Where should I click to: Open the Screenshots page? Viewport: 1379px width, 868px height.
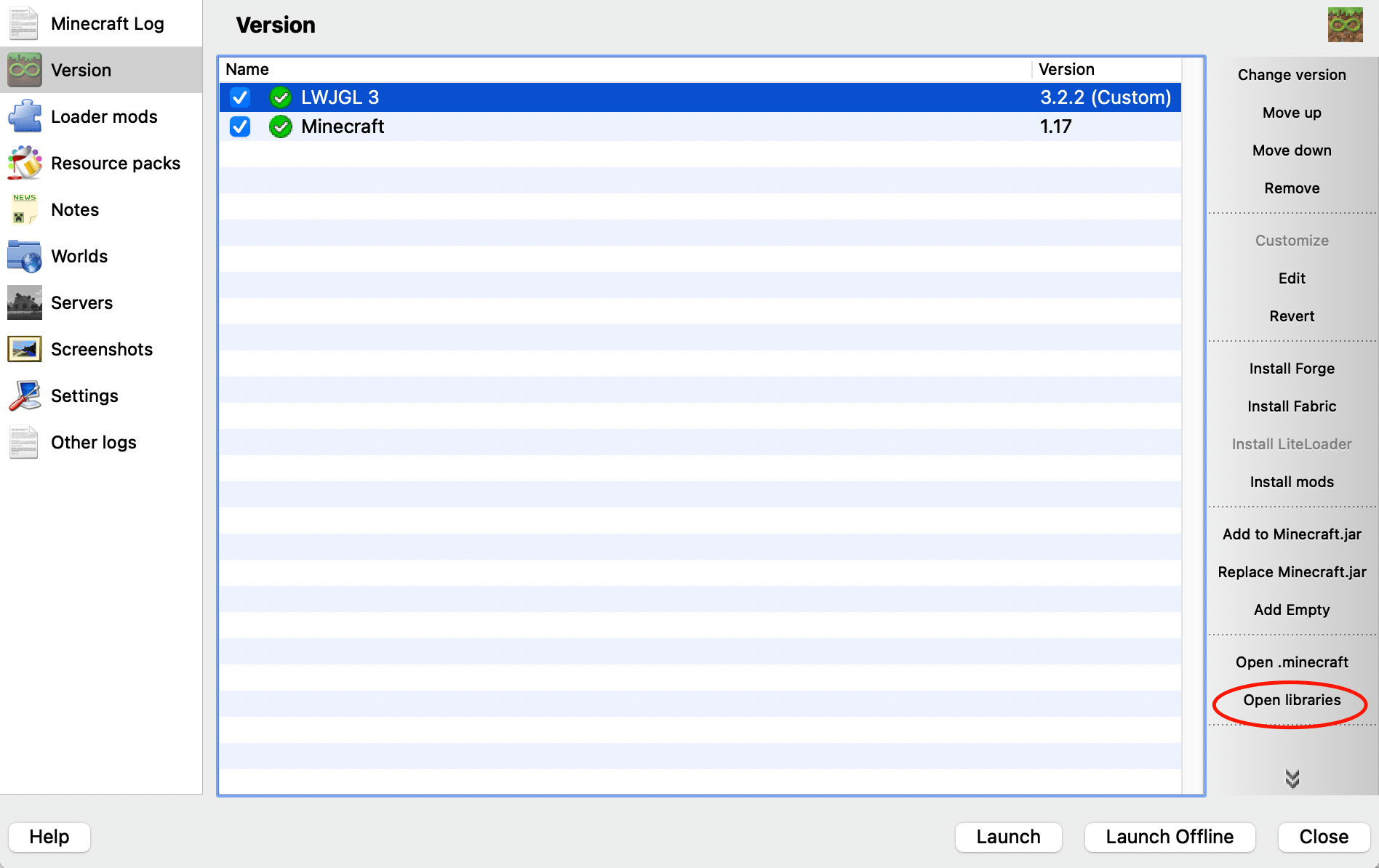pos(101,349)
